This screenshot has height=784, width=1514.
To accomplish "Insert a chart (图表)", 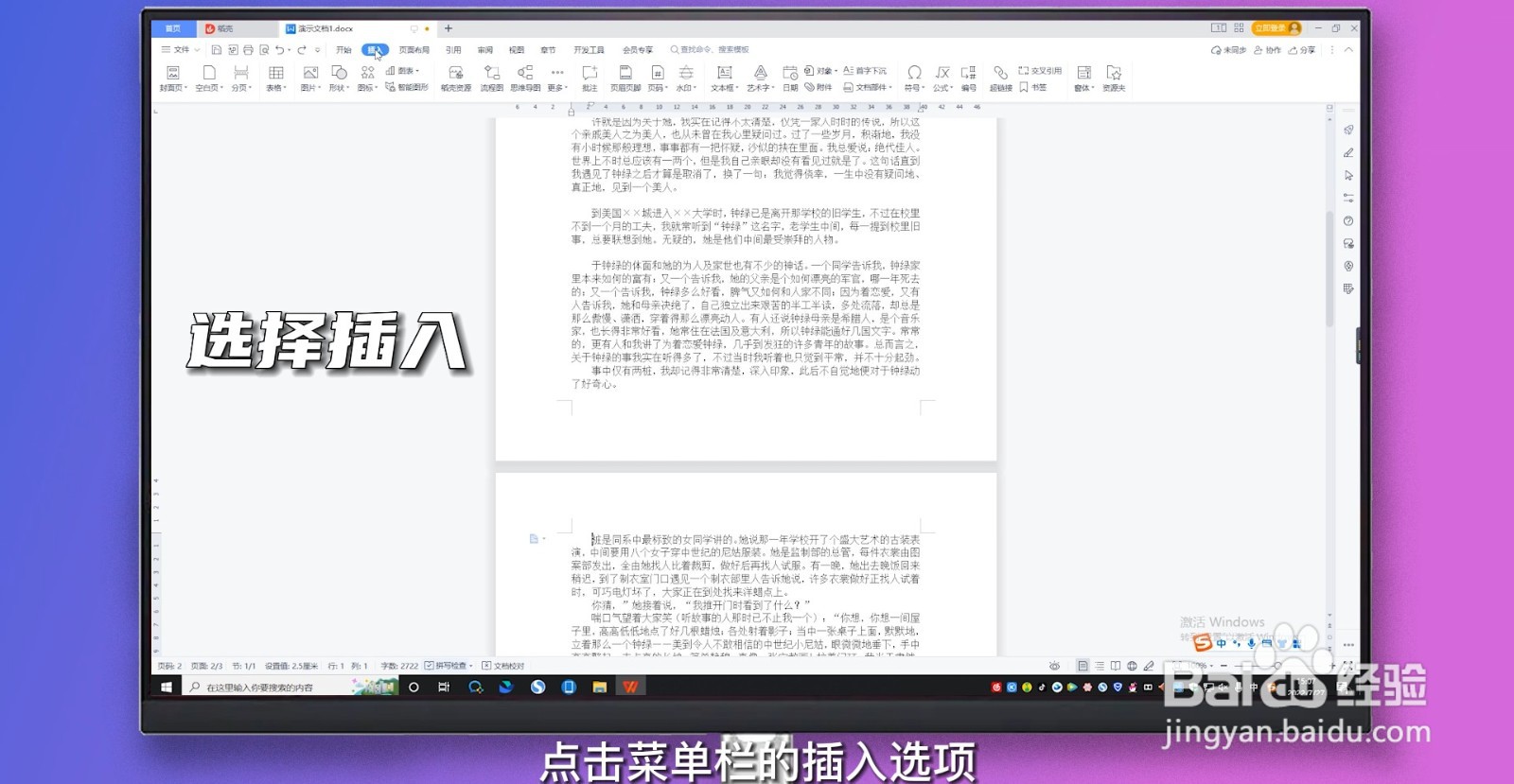I will click(x=402, y=71).
